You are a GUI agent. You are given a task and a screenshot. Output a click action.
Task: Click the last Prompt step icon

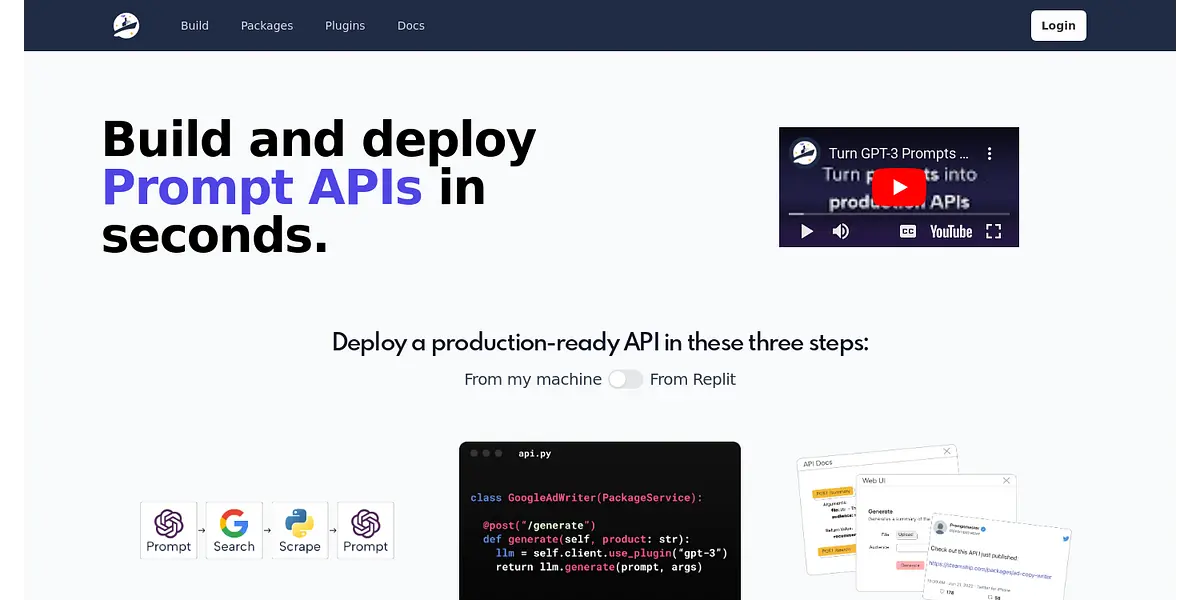(366, 530)
